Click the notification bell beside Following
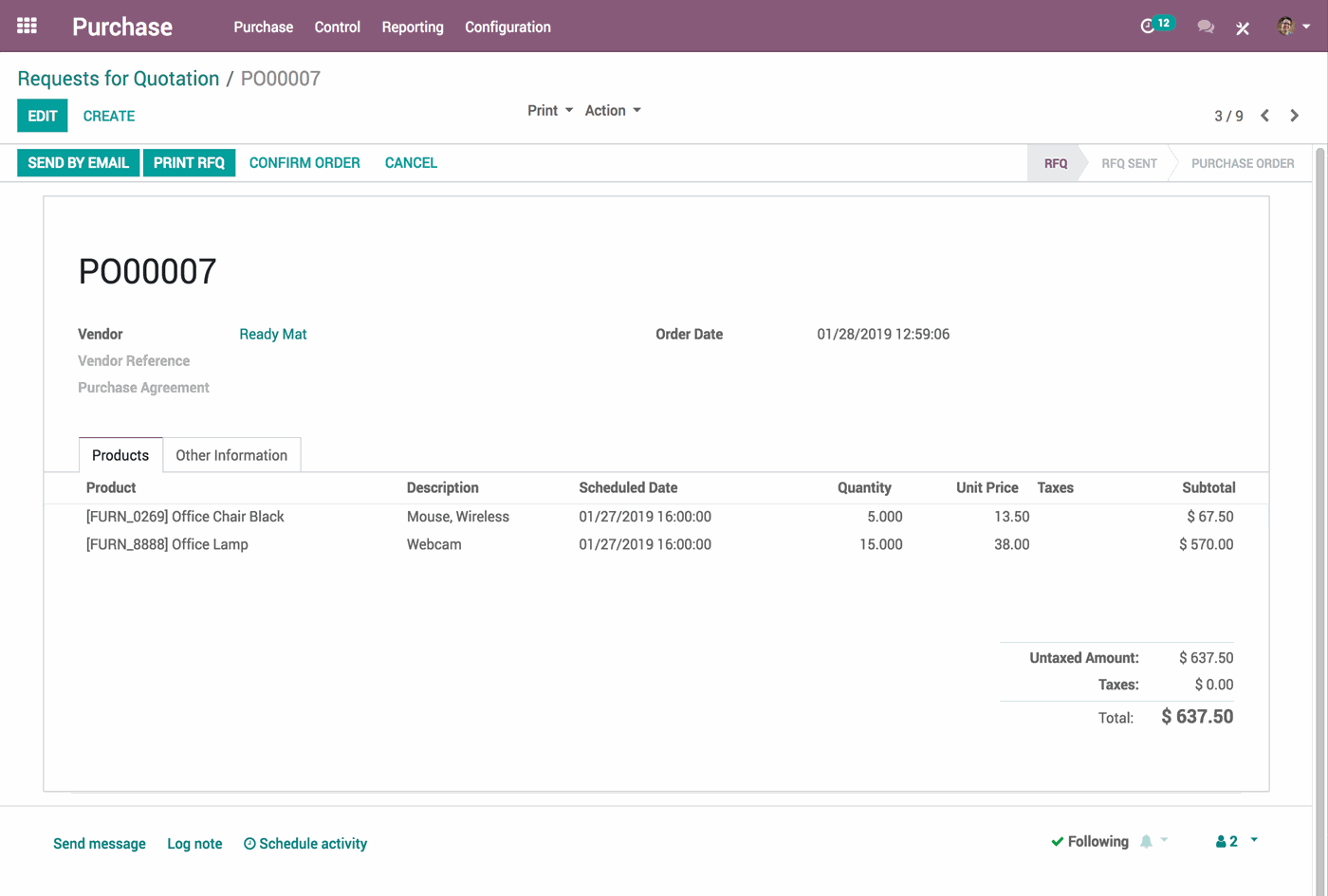1328x896 pixels. pos(1147,841)
